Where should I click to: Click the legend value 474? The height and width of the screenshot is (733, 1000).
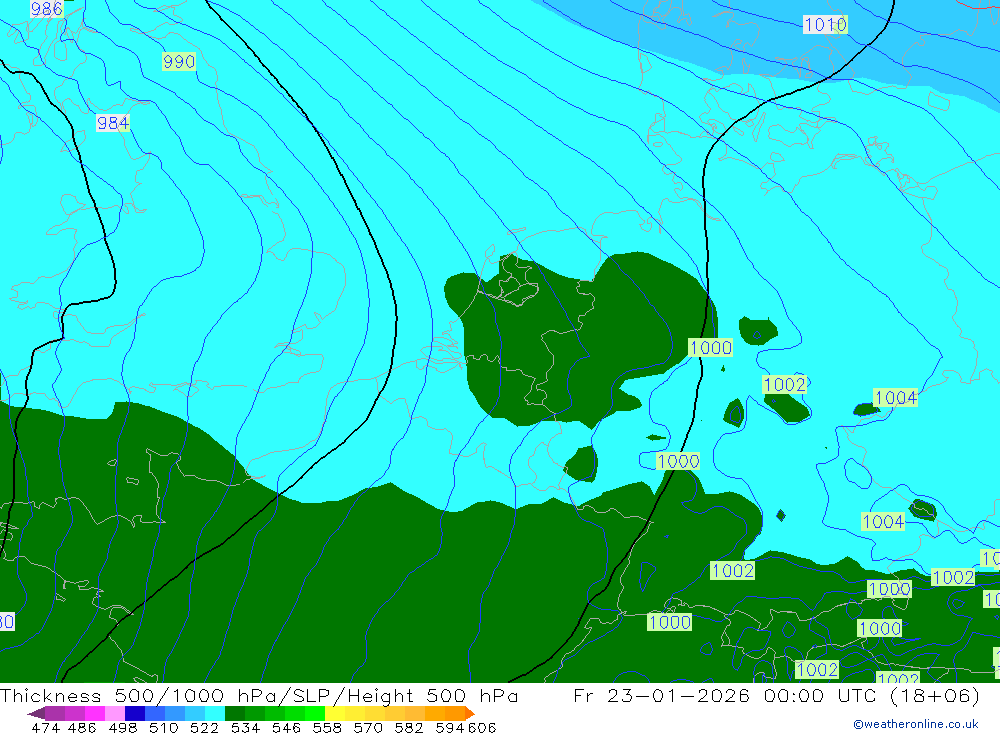[45, 727]
